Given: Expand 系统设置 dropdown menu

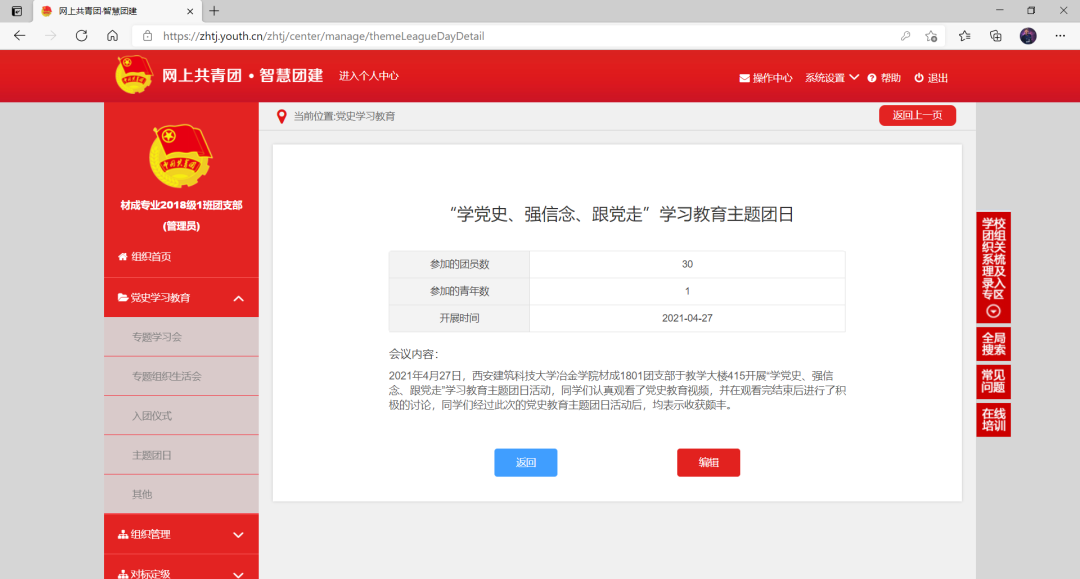Looking at the screenshot, I should [x=831, y=78].
